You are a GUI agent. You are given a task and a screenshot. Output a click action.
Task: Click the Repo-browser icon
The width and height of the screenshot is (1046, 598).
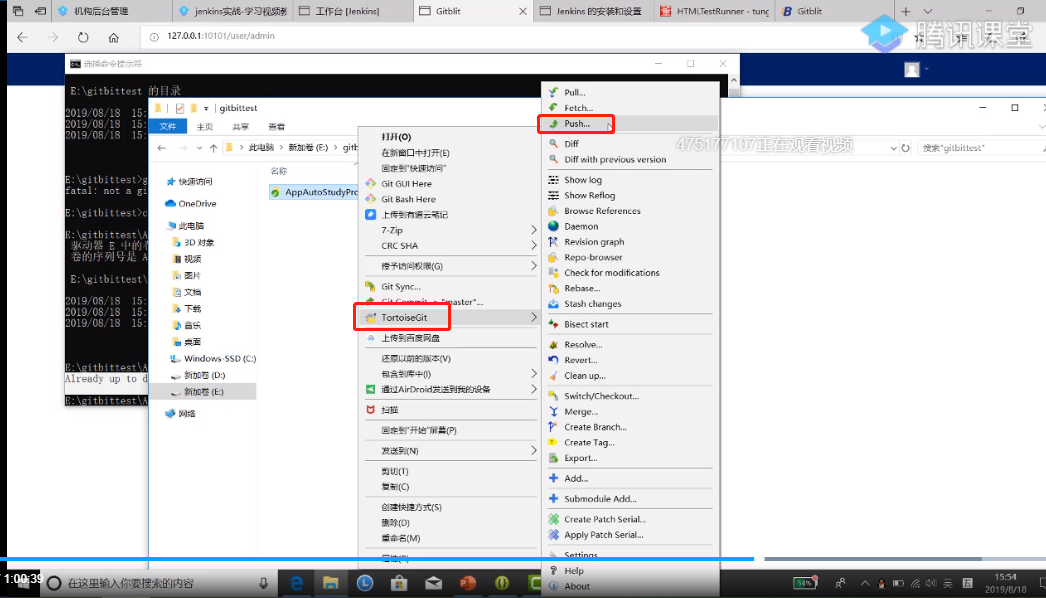[x=553, y=257]
